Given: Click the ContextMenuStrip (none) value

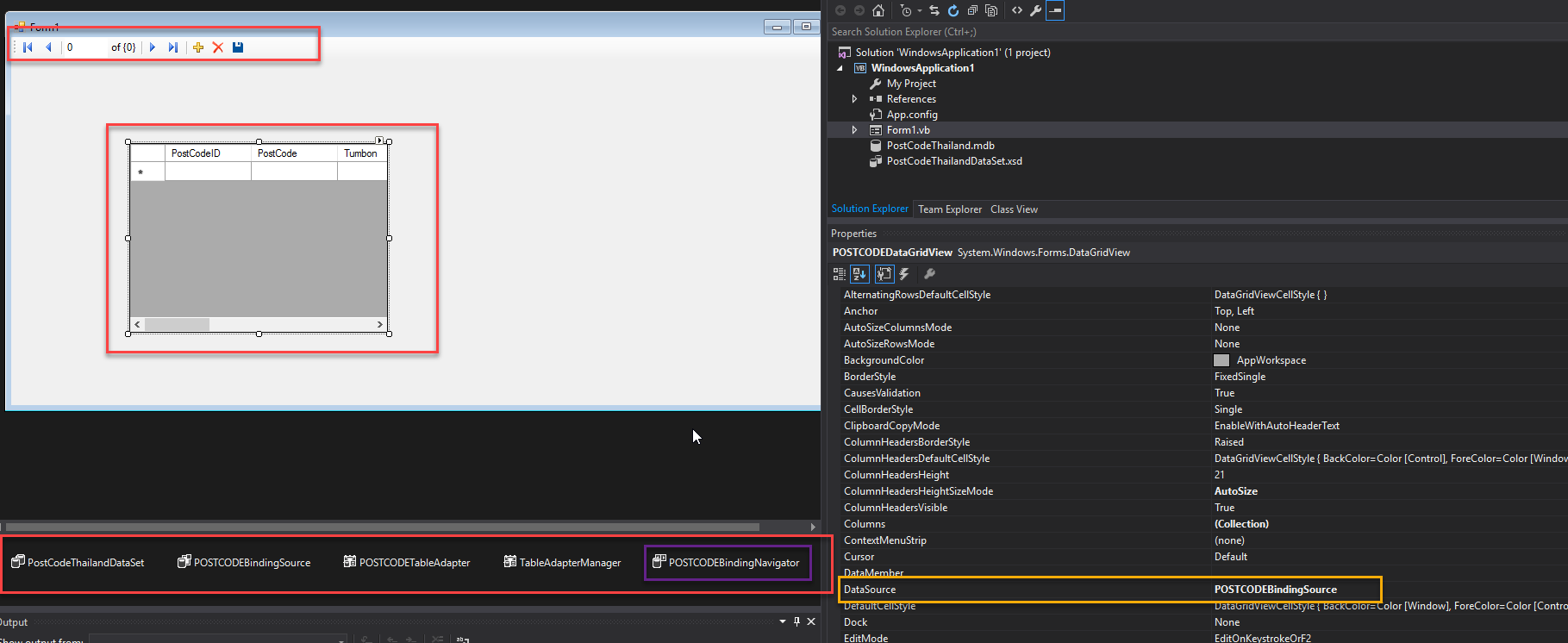Looking at the screenshot, I should [x=1230, y=540].
